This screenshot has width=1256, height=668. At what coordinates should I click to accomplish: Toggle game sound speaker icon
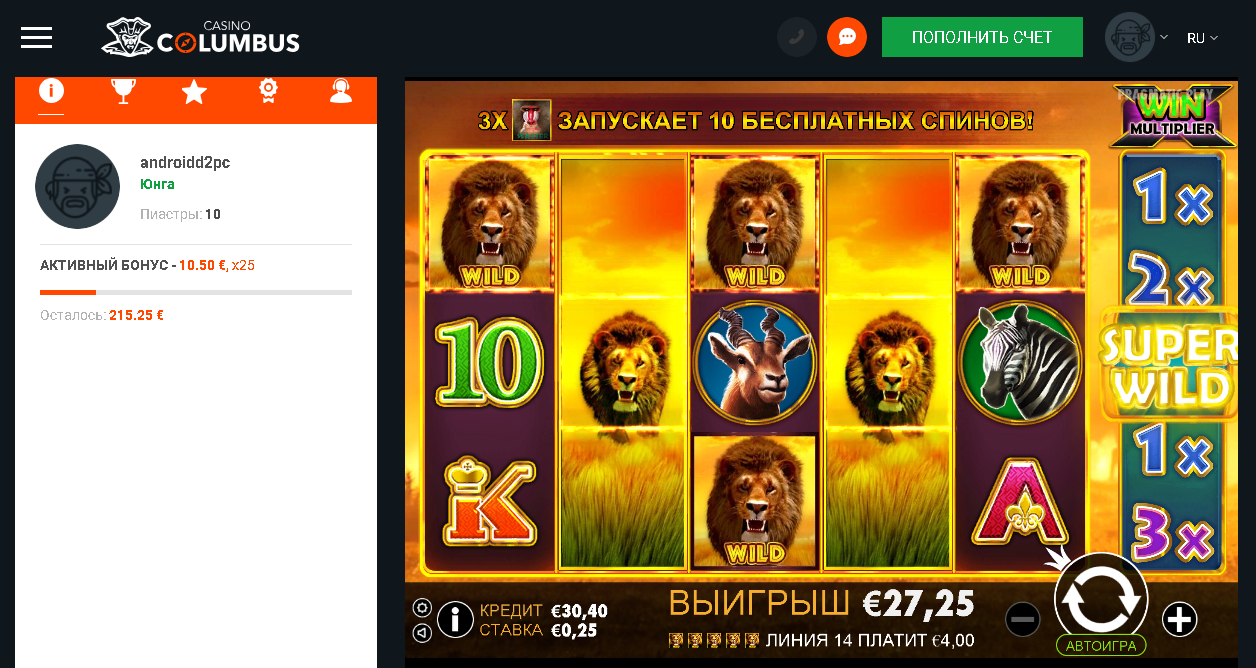422,632
